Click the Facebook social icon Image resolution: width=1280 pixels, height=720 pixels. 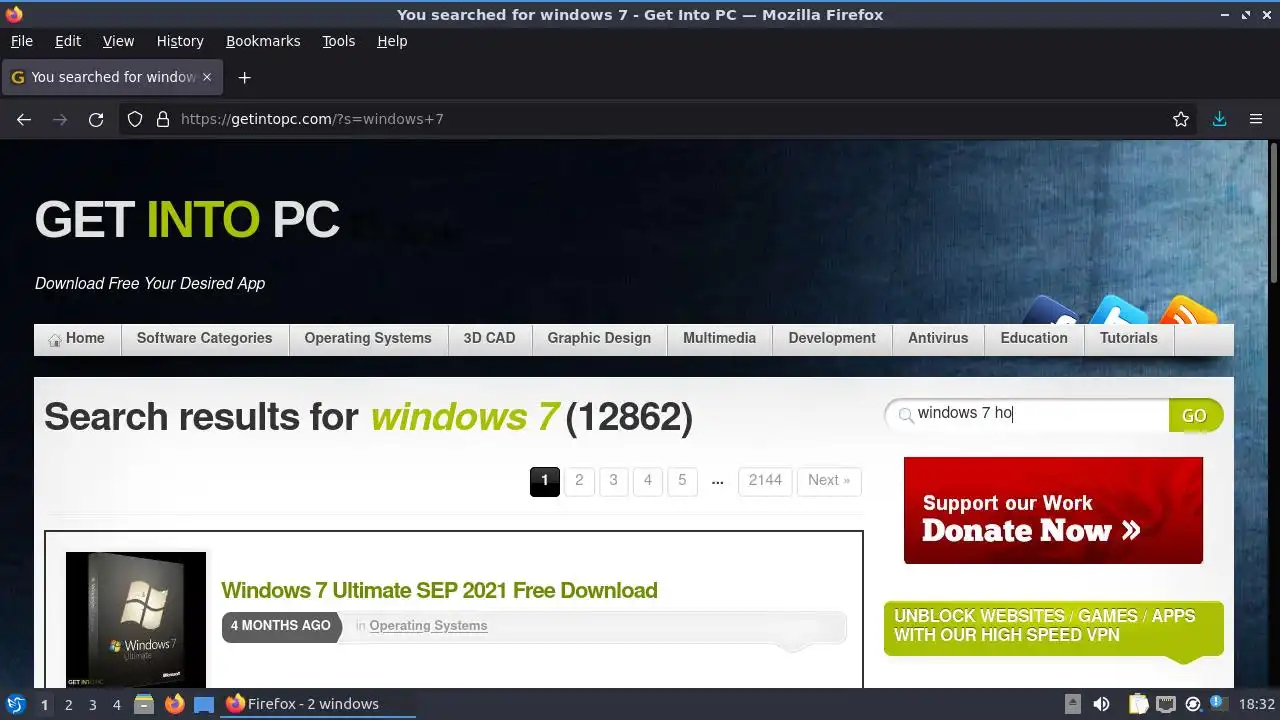click(1050, 311)
